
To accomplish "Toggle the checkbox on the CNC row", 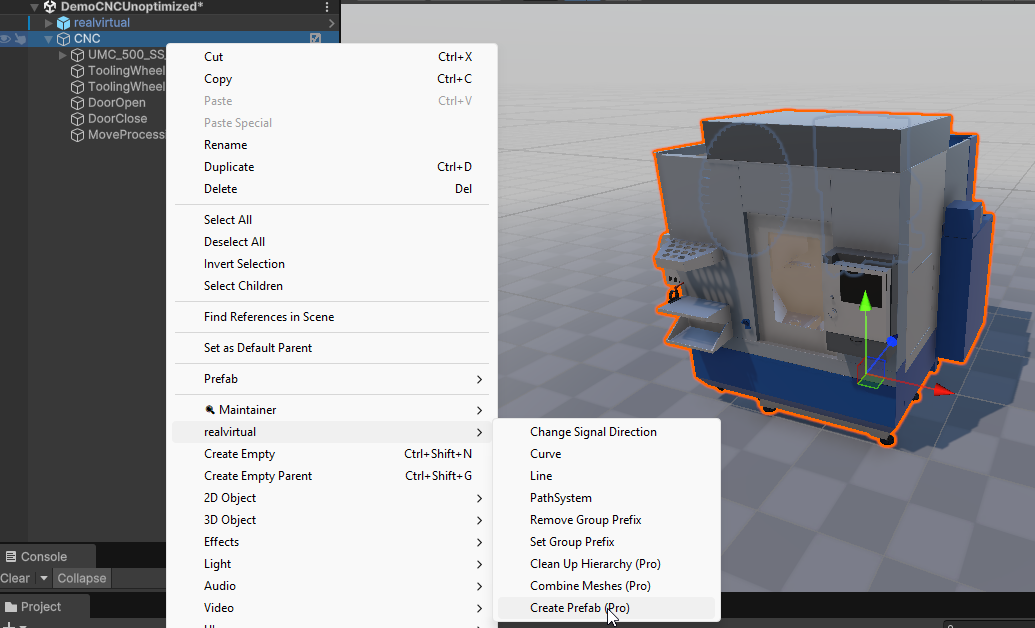I will [x=316, y=39].
